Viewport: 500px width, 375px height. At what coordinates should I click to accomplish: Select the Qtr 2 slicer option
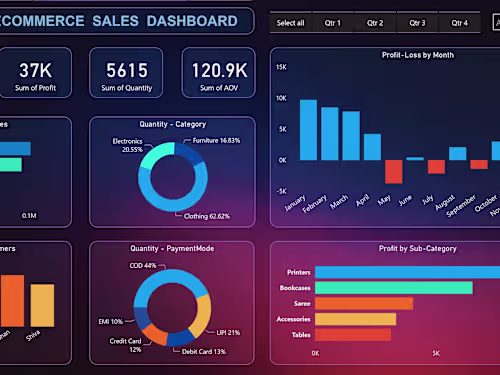[375, 23]
